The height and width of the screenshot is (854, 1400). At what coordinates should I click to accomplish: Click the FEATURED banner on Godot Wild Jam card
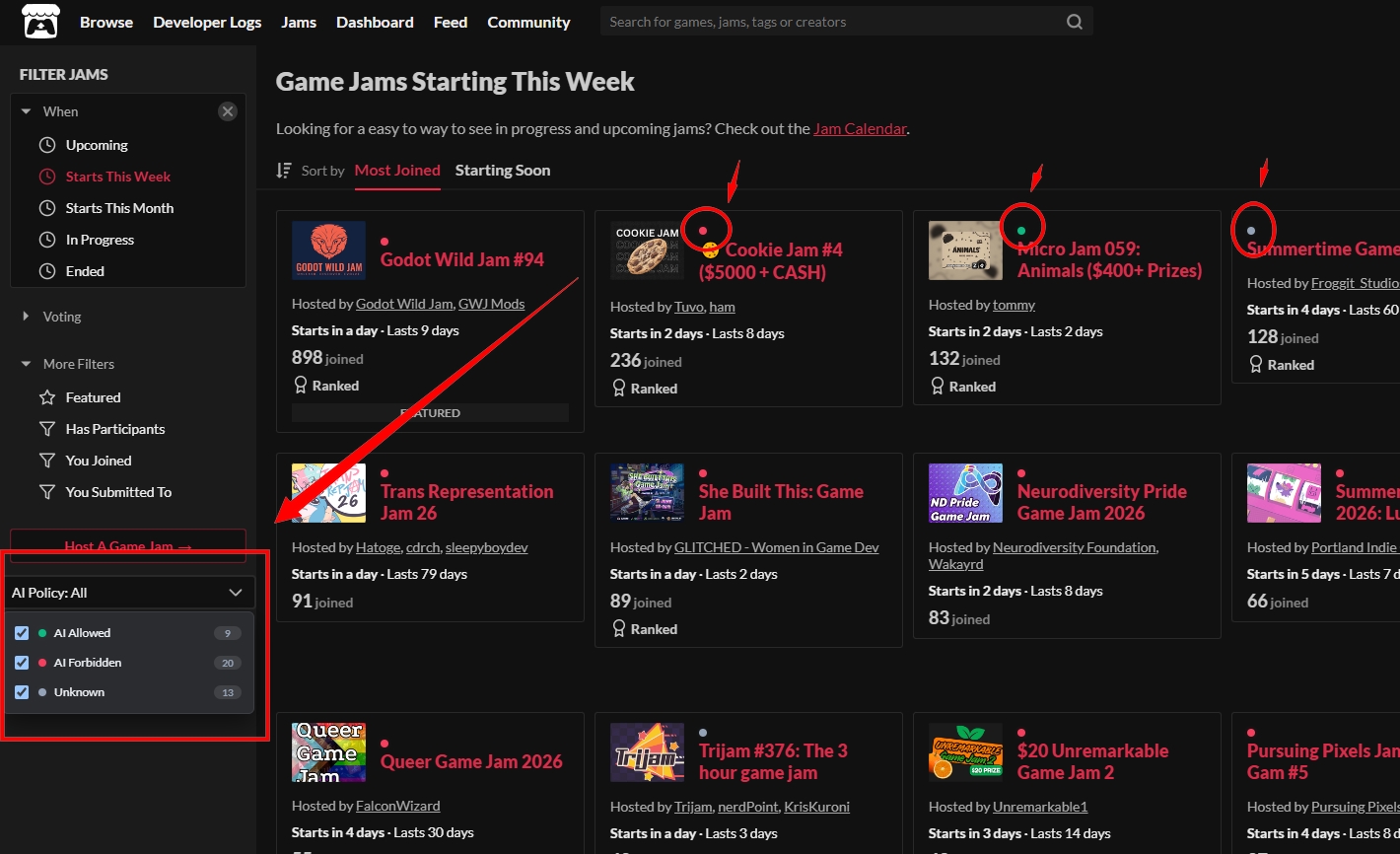(430, 413)
